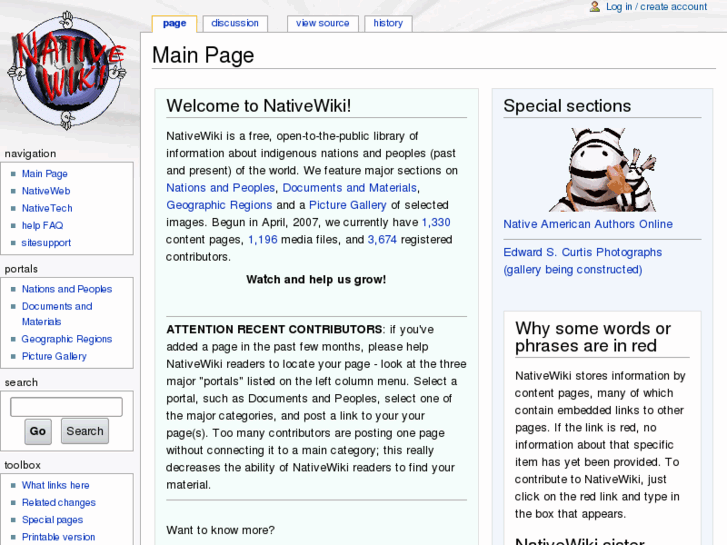Open the history tab
Image resolution: width=727 pixels, height=545 pixels.
(x=388, y=23)
